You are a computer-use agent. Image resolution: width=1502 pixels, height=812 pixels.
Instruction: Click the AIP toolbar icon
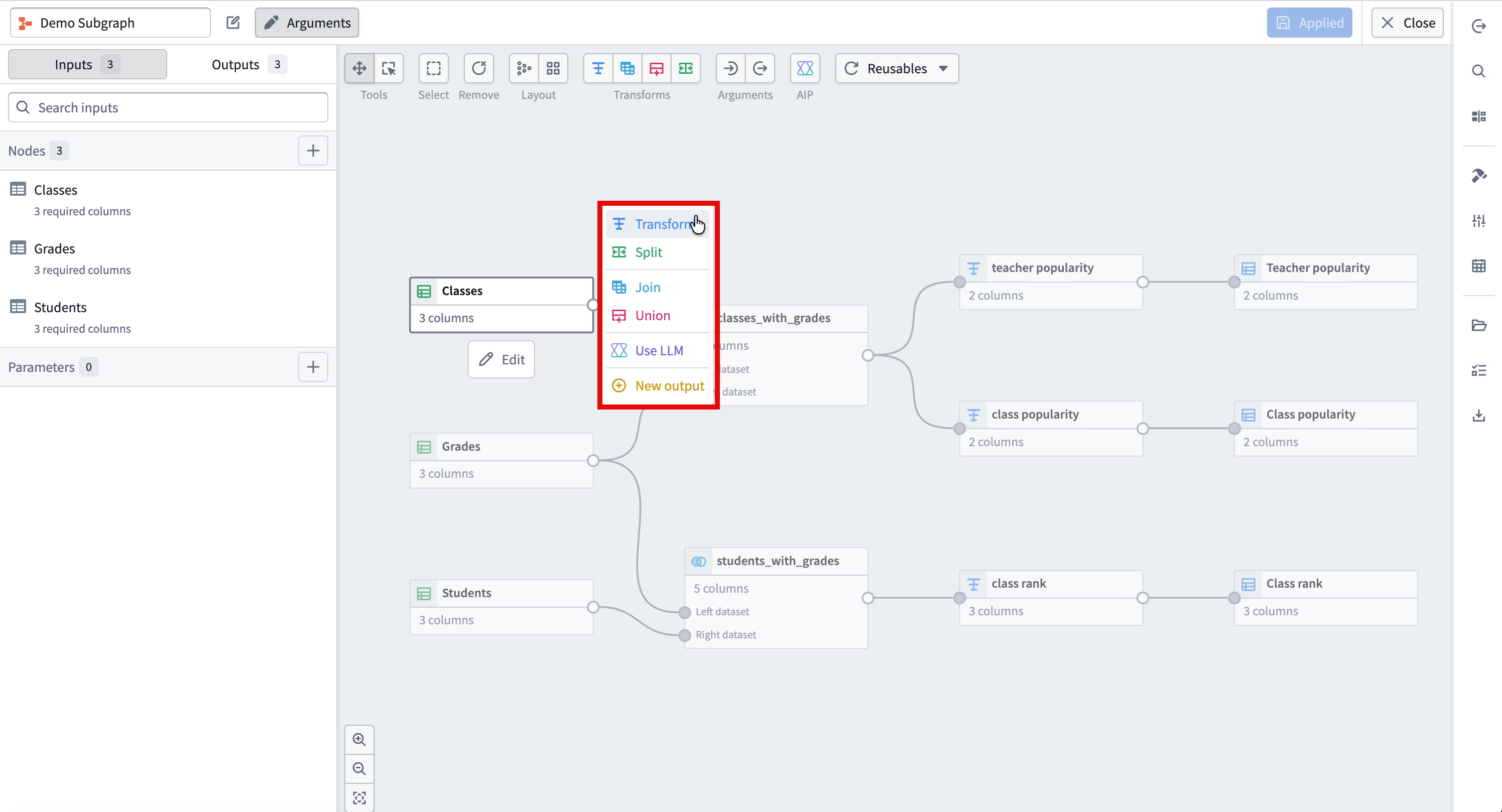pyautogui.click(x=805, y=69)
